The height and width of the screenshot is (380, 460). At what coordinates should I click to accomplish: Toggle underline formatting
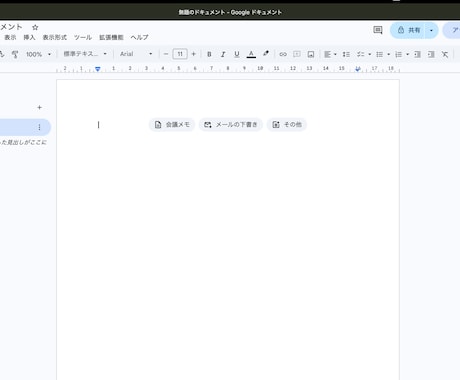pos(237,54)
